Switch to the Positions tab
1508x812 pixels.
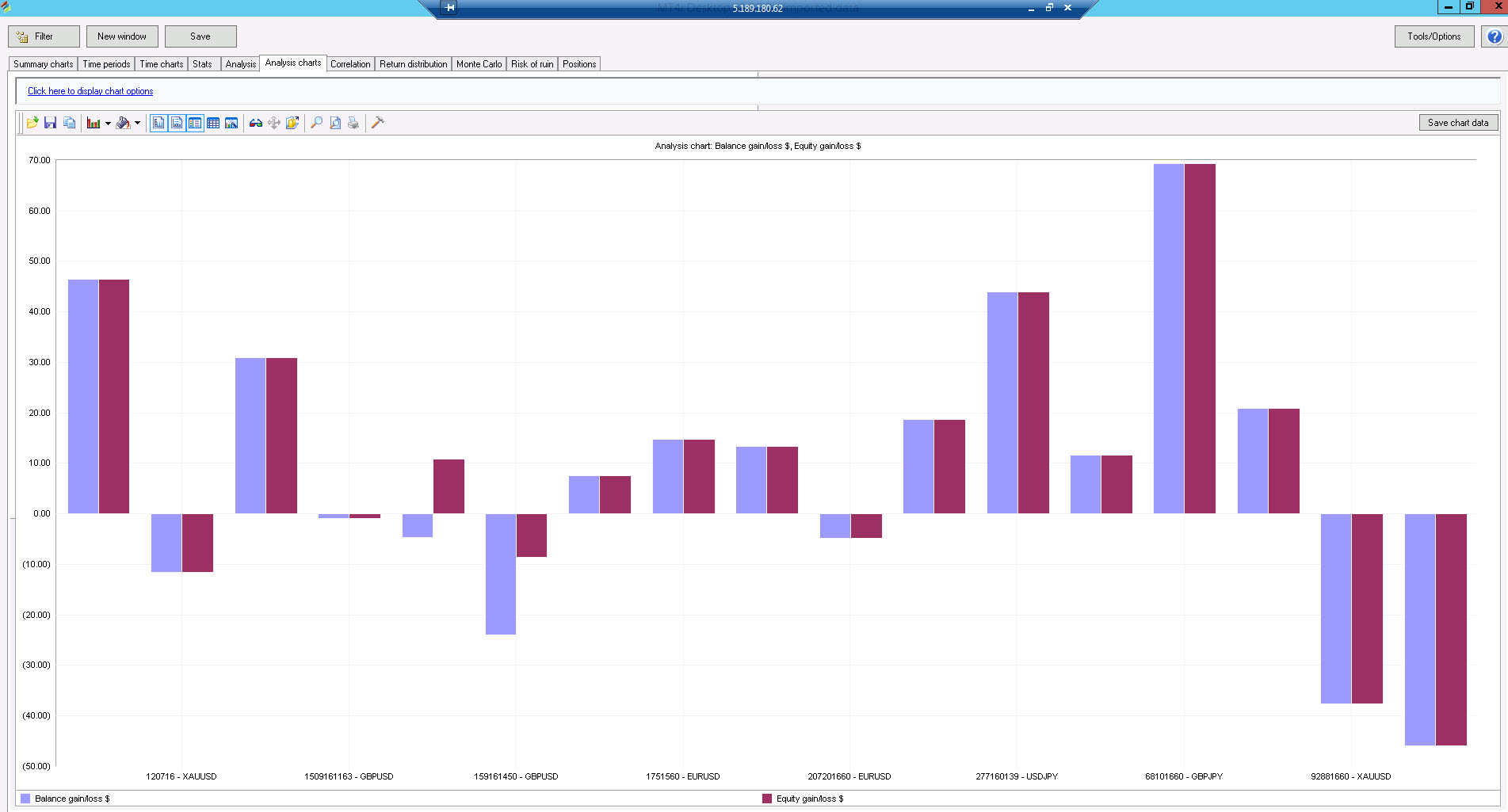[x=579, y=64]
